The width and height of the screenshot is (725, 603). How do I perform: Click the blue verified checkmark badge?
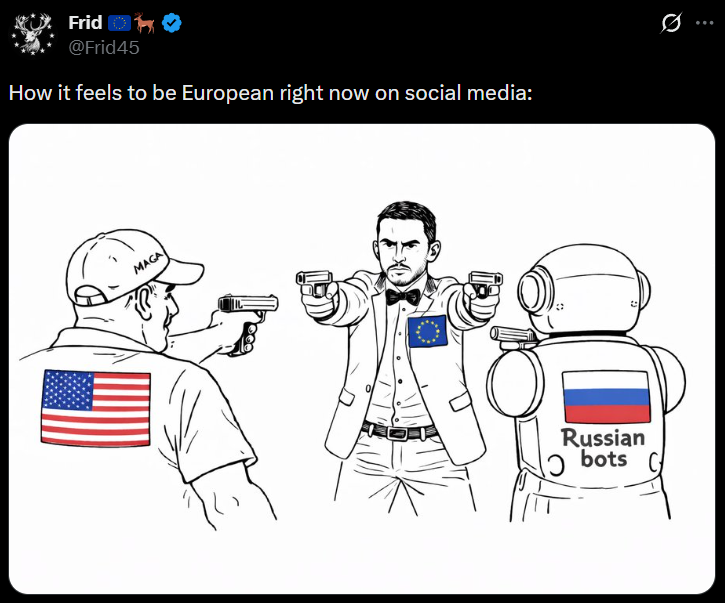pyautogui.click(x=175, y=23)
